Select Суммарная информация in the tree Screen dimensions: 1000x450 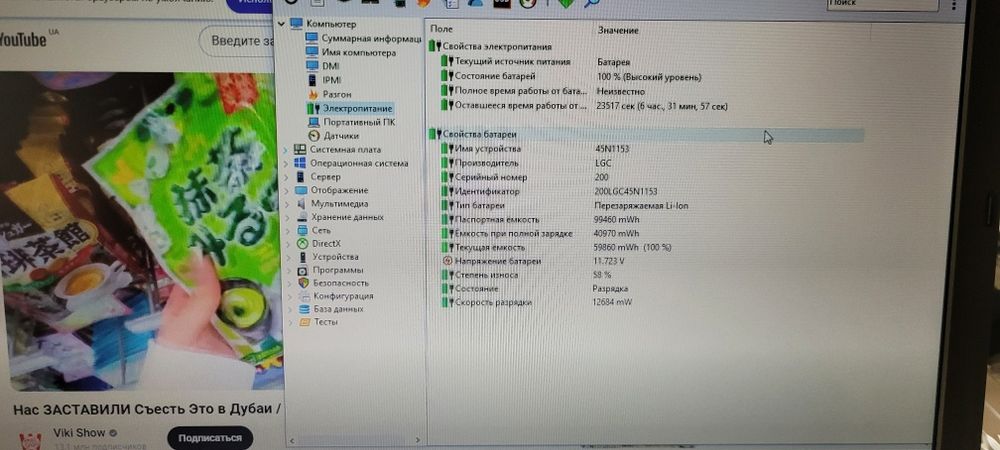pos(363,38)
